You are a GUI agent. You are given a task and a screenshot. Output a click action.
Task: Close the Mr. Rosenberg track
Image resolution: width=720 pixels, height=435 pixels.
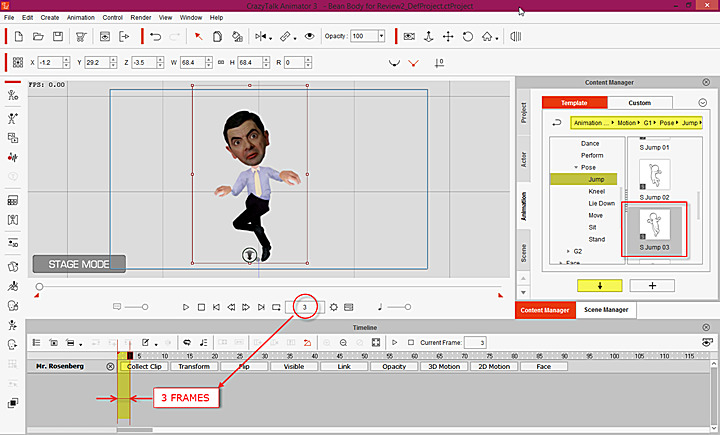coord(110,367)
